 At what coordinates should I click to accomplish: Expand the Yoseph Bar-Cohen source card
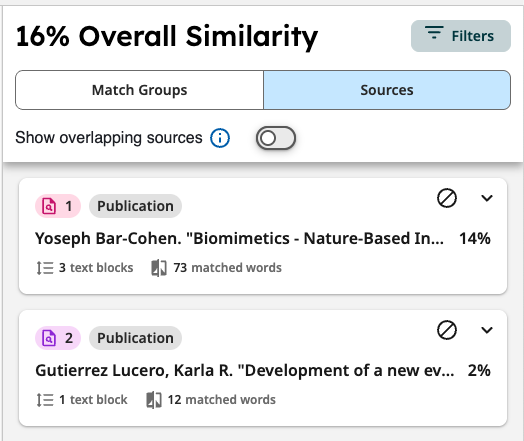click(487, 198)
